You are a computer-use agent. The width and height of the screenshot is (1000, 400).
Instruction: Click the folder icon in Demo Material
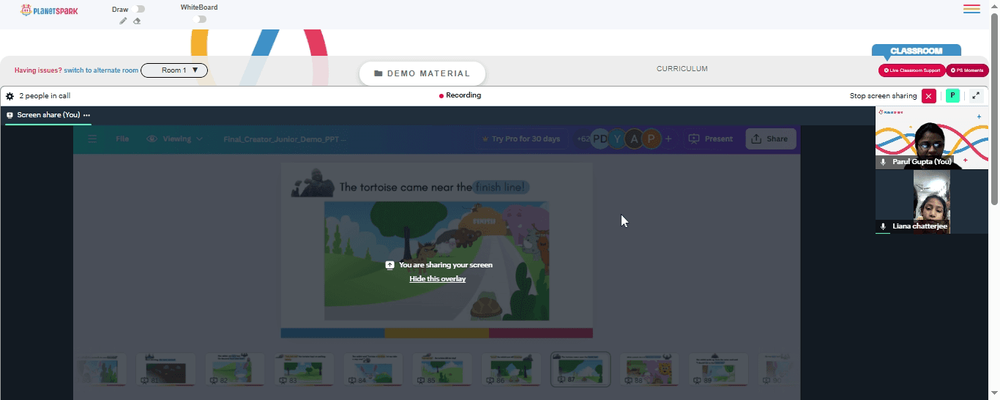click(378, 73)
